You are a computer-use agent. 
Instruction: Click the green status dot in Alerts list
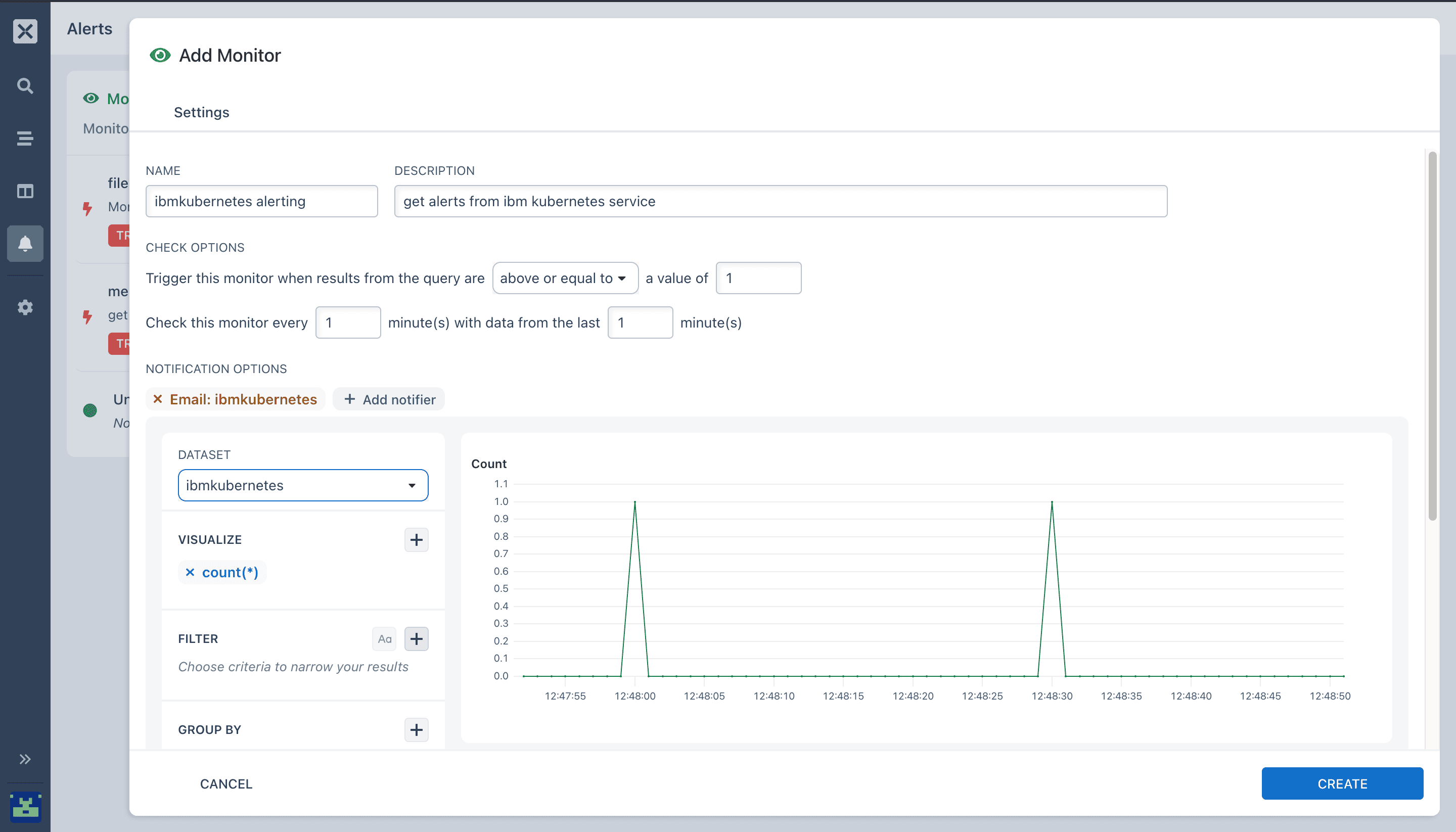click(x=89, y=410)
